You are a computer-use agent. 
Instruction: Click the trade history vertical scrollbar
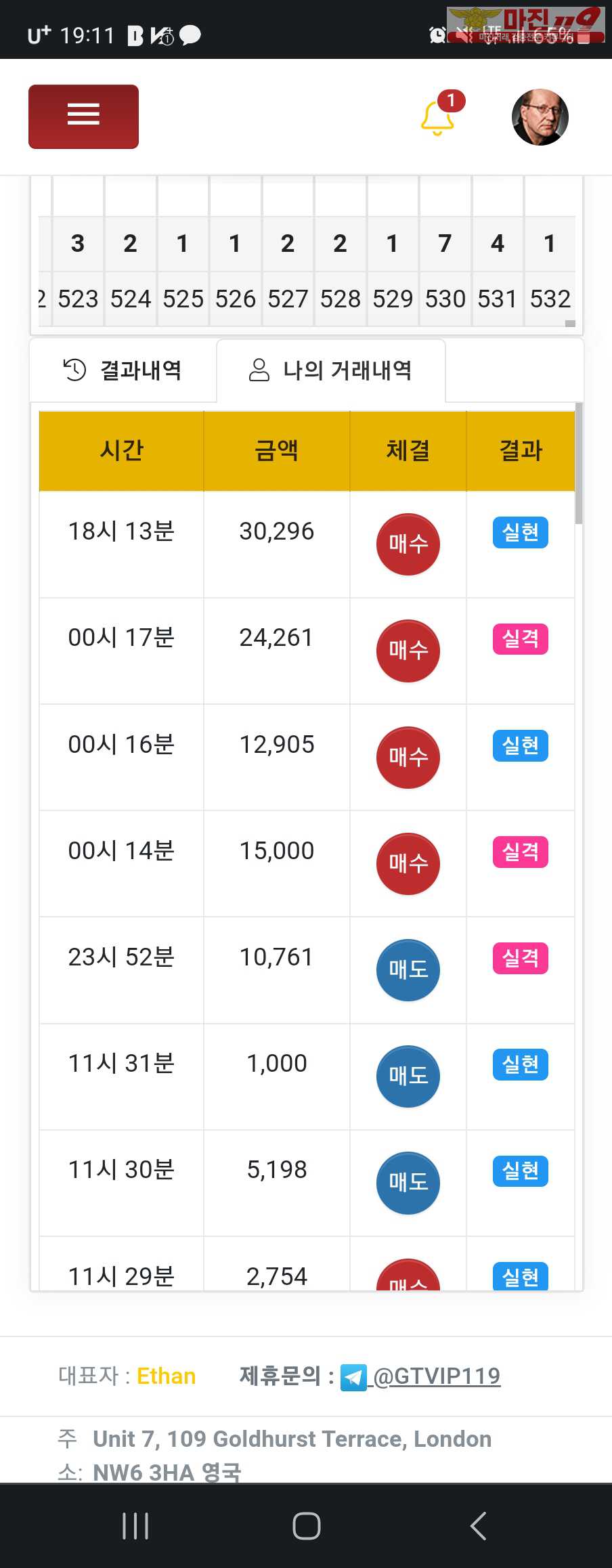click(x=578, y=464)
